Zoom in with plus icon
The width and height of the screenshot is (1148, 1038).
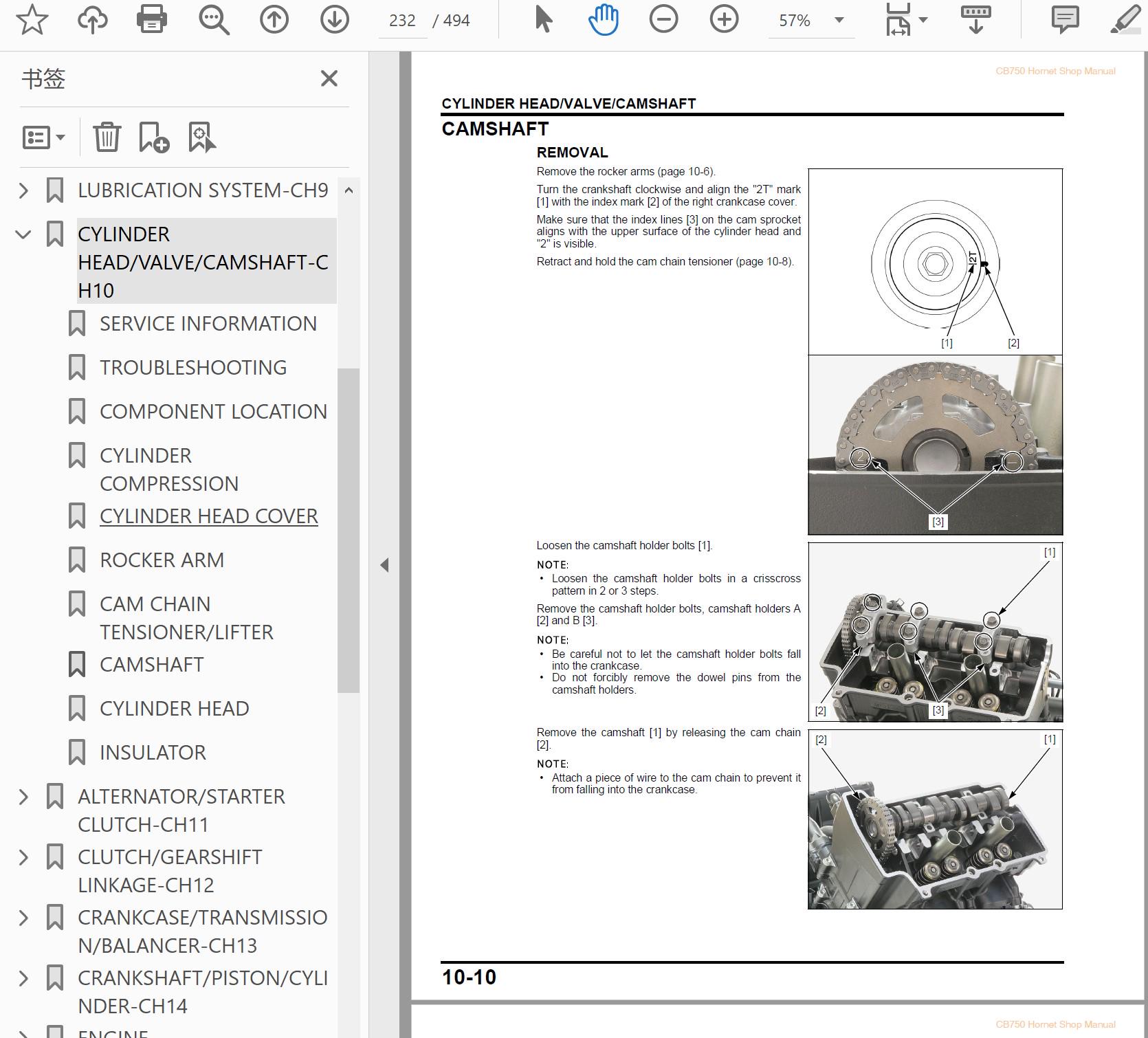[724, 20]
